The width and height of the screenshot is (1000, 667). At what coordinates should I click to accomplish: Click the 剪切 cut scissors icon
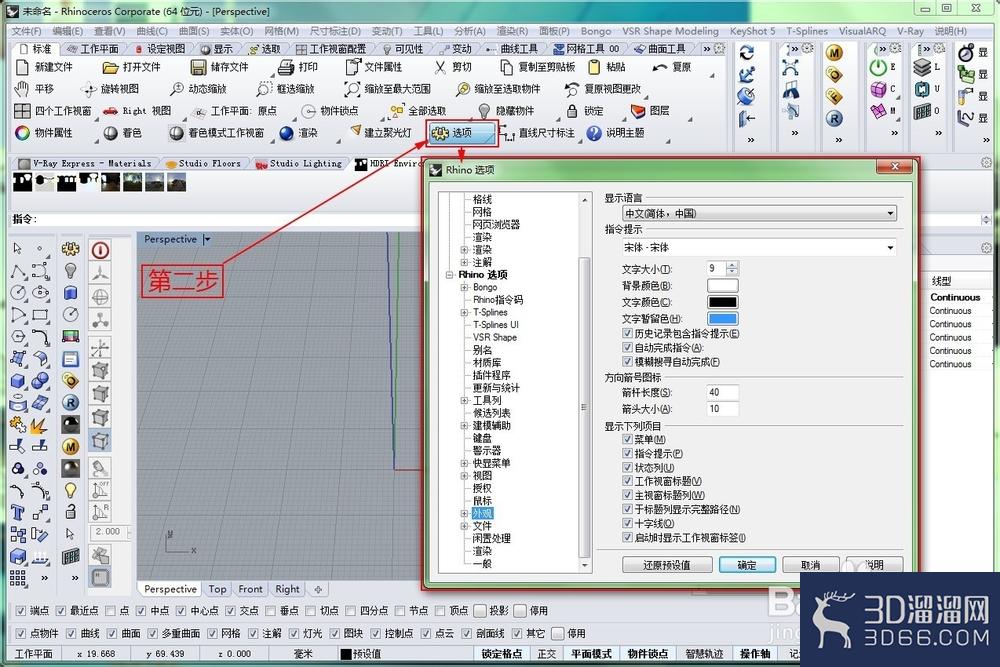[440, 67]
